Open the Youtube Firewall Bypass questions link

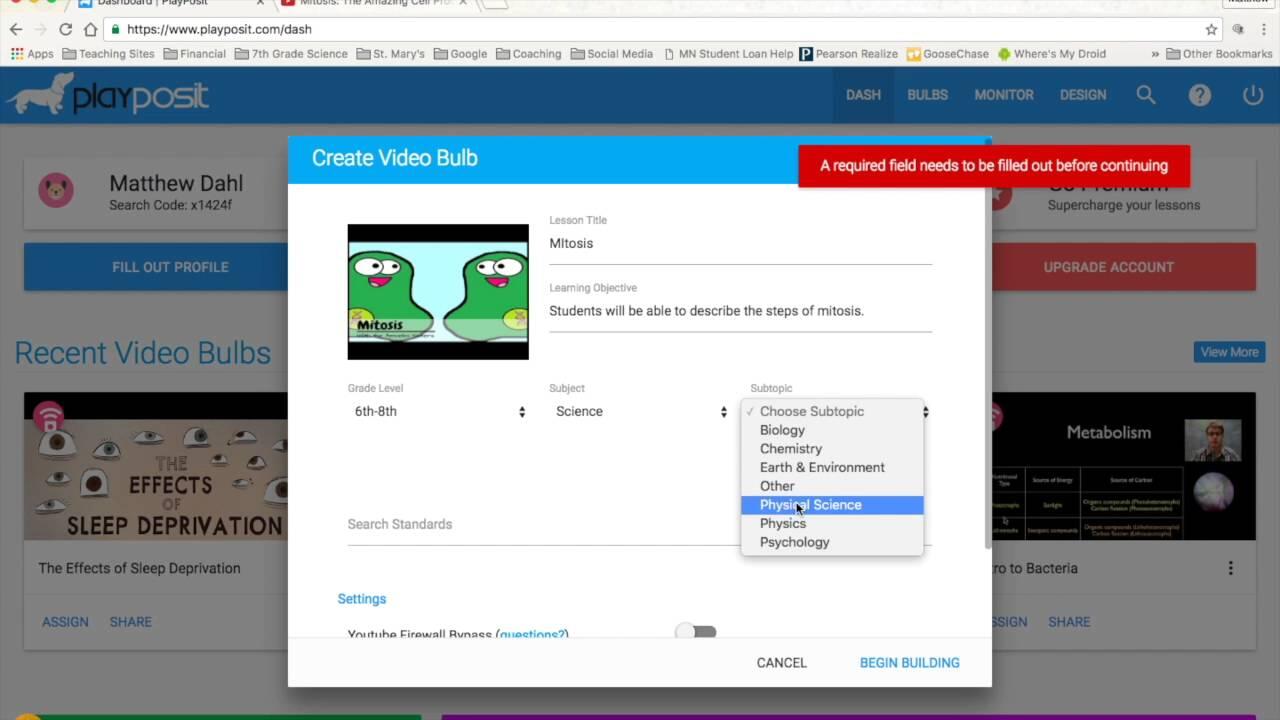[532, 634]
